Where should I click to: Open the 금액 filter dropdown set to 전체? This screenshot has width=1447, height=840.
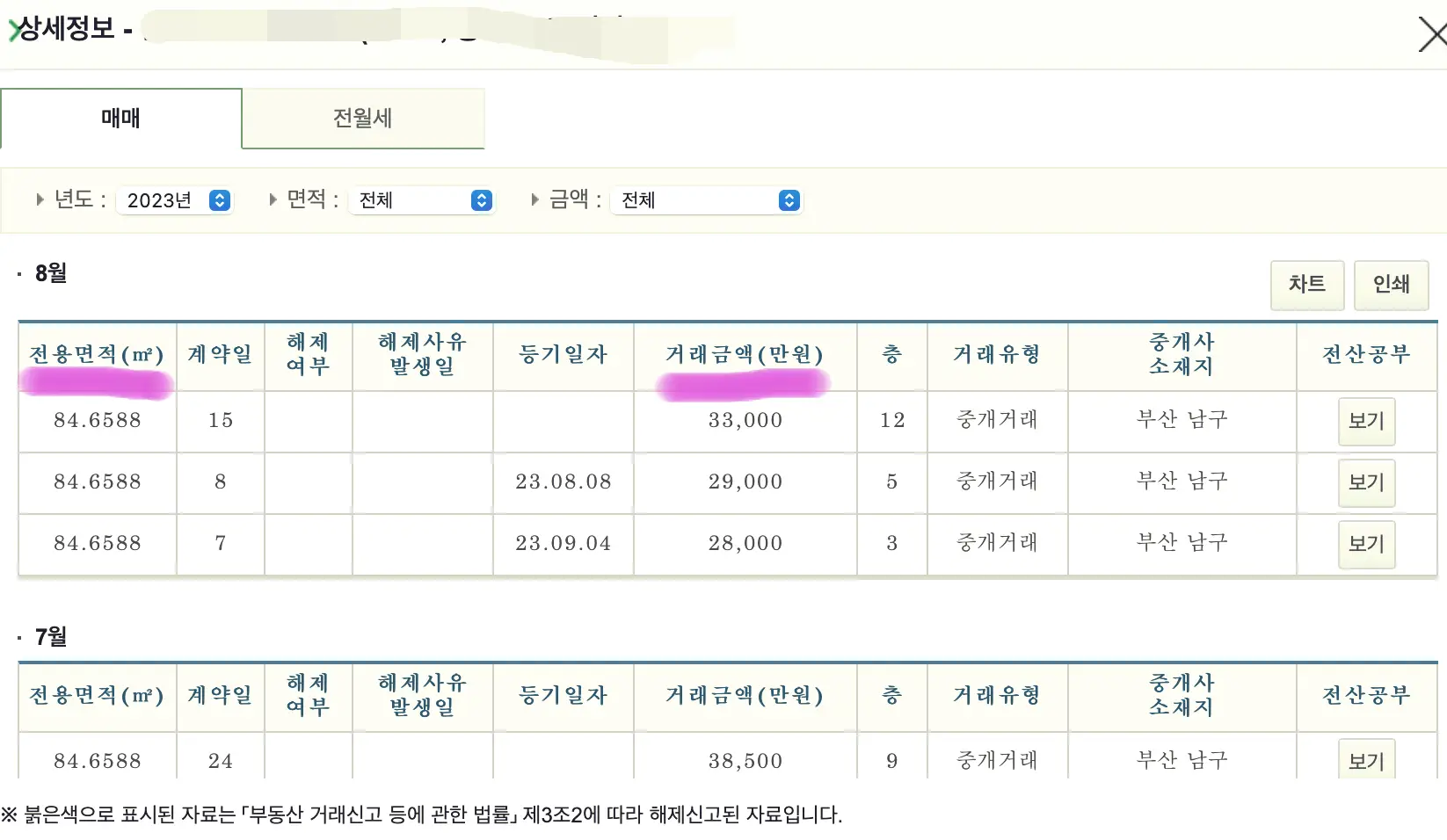[705, 199]
